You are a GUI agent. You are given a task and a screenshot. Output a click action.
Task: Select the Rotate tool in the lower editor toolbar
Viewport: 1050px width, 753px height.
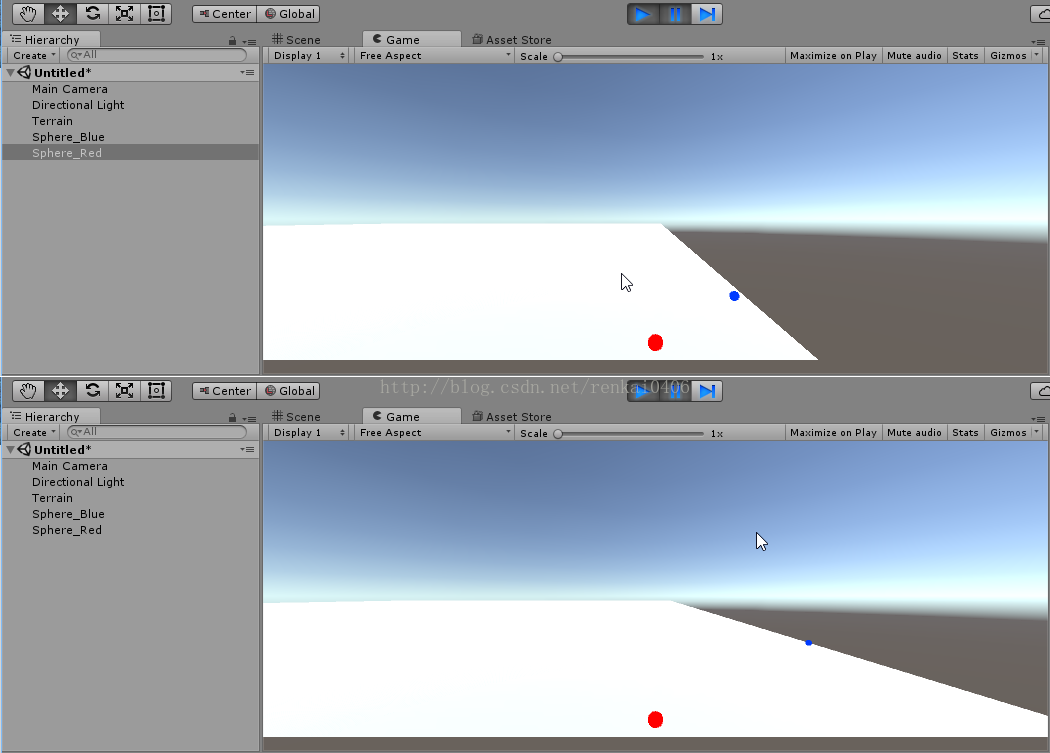point(92,391)
